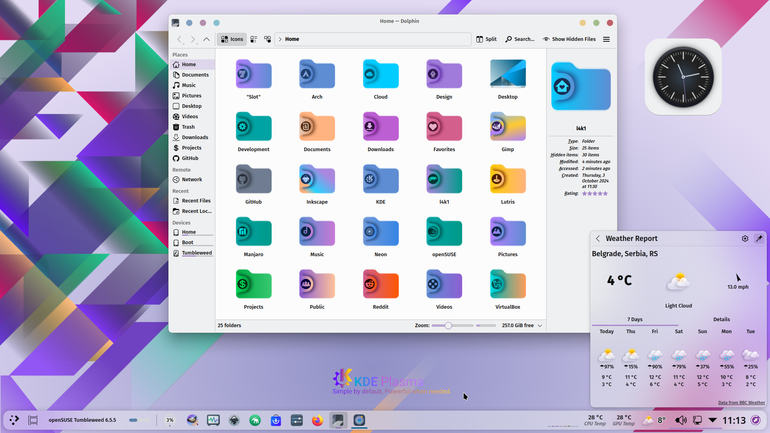Select the Design folder icon
Screen dimensions: 770x433
point(444,74)
